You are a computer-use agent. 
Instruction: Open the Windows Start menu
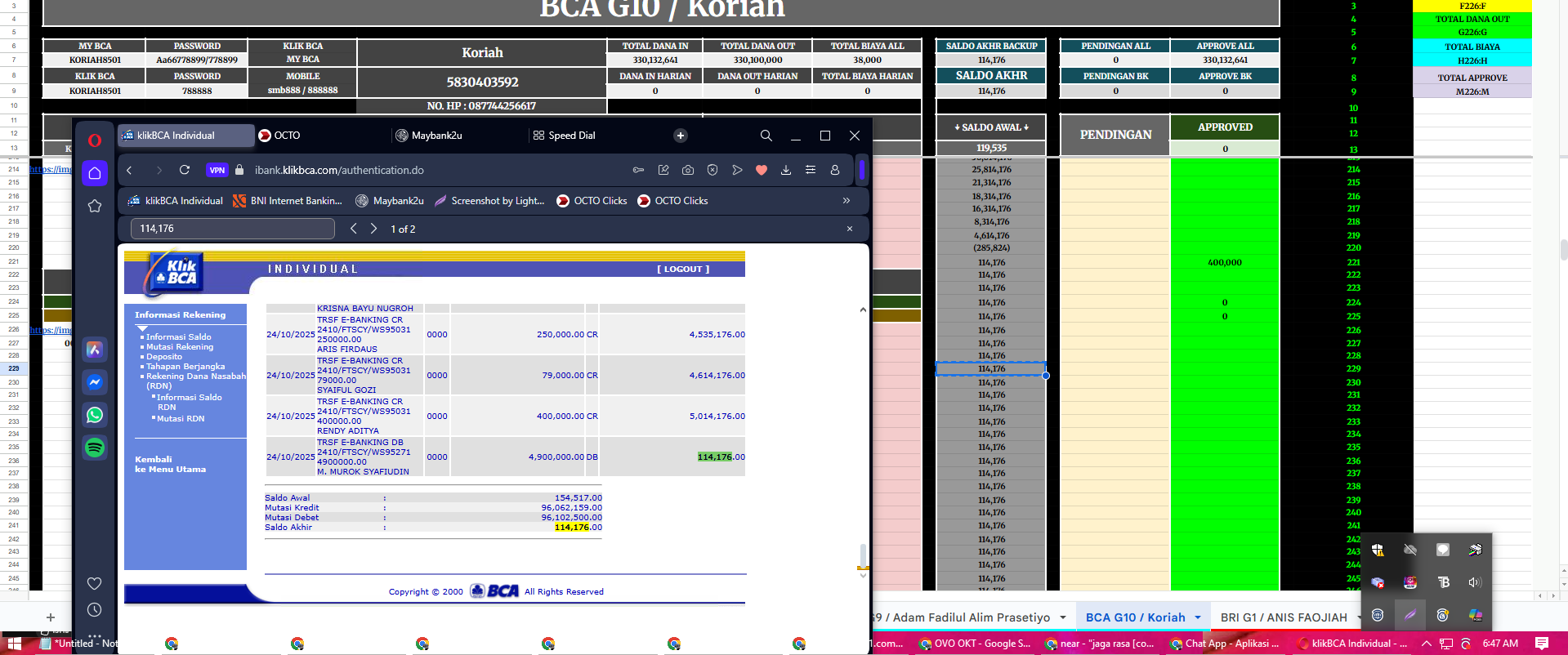(x=14, y=644)
